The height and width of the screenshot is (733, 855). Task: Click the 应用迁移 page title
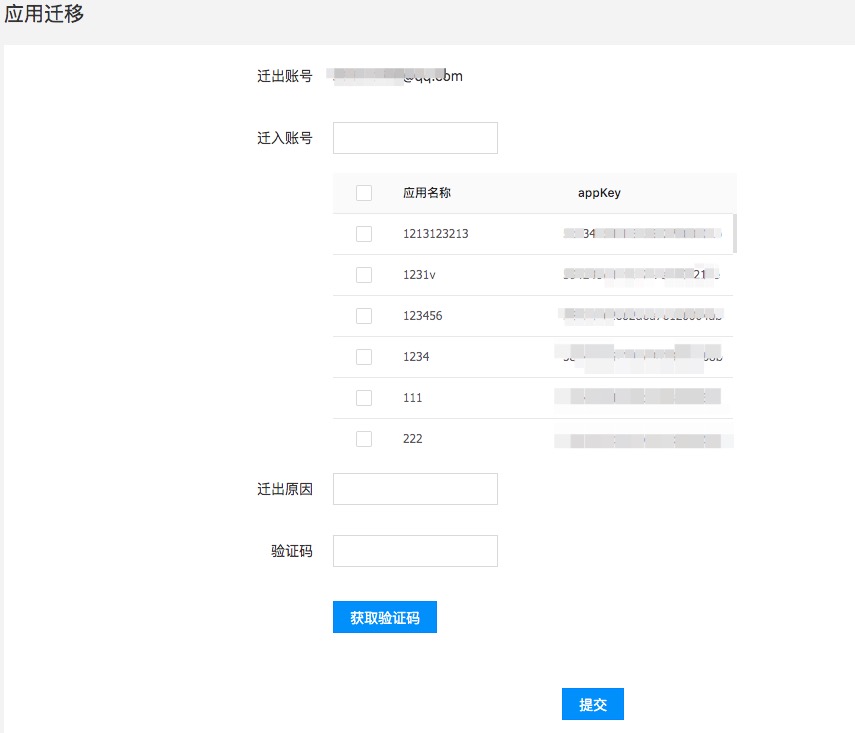44,14
